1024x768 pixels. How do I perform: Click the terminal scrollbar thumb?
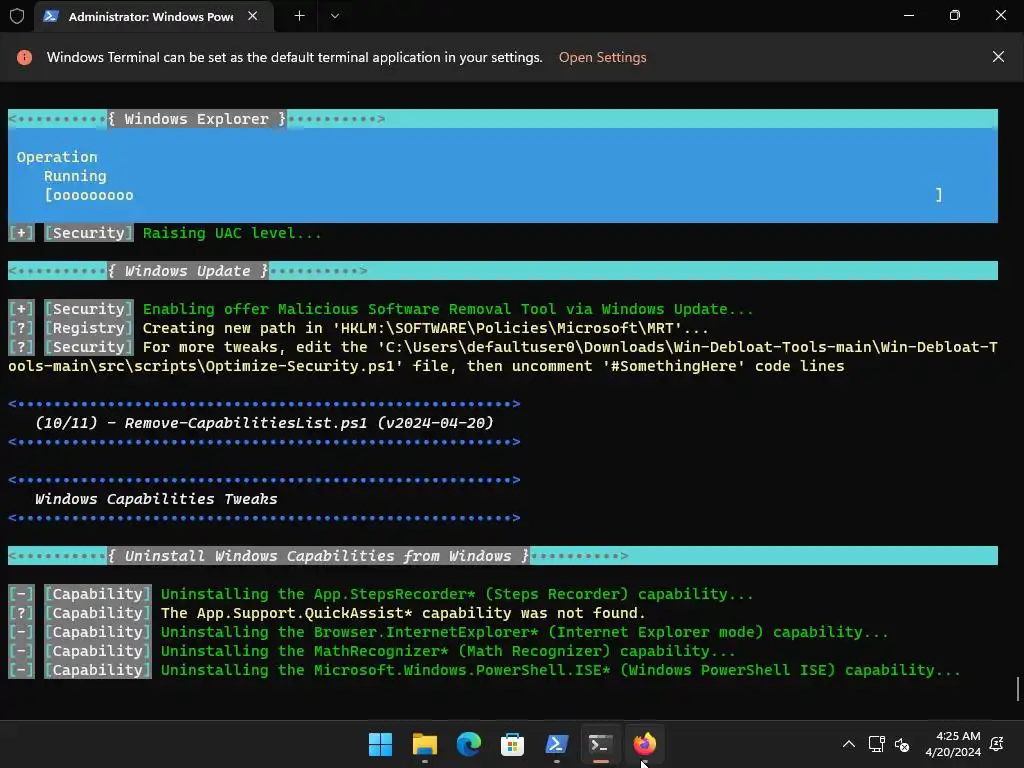click(x=1017, y=690)
